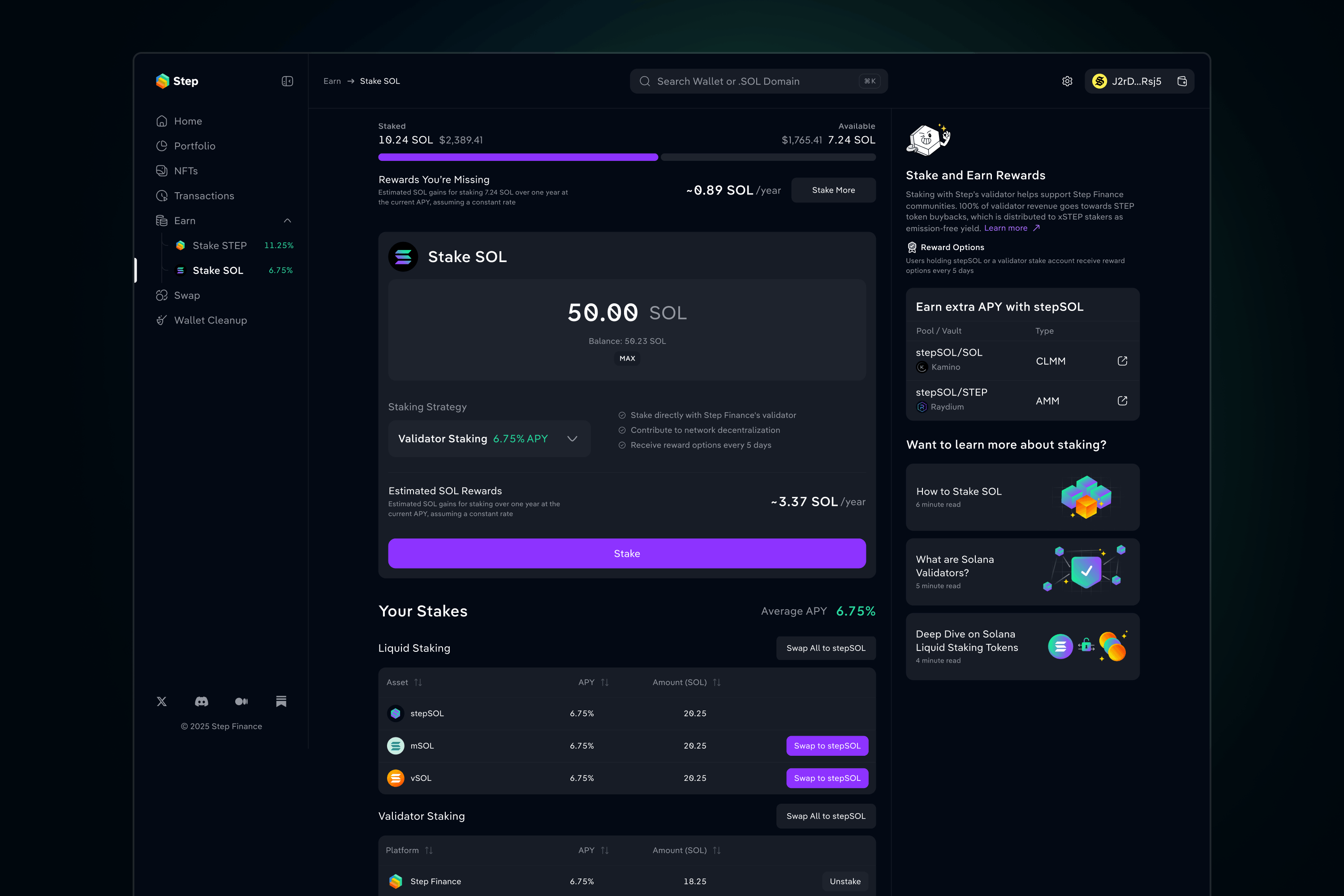The height and width of the screenshot is (896, 1344).
Task: Open the Medium icon in sidebar footer
Action: 241,701
